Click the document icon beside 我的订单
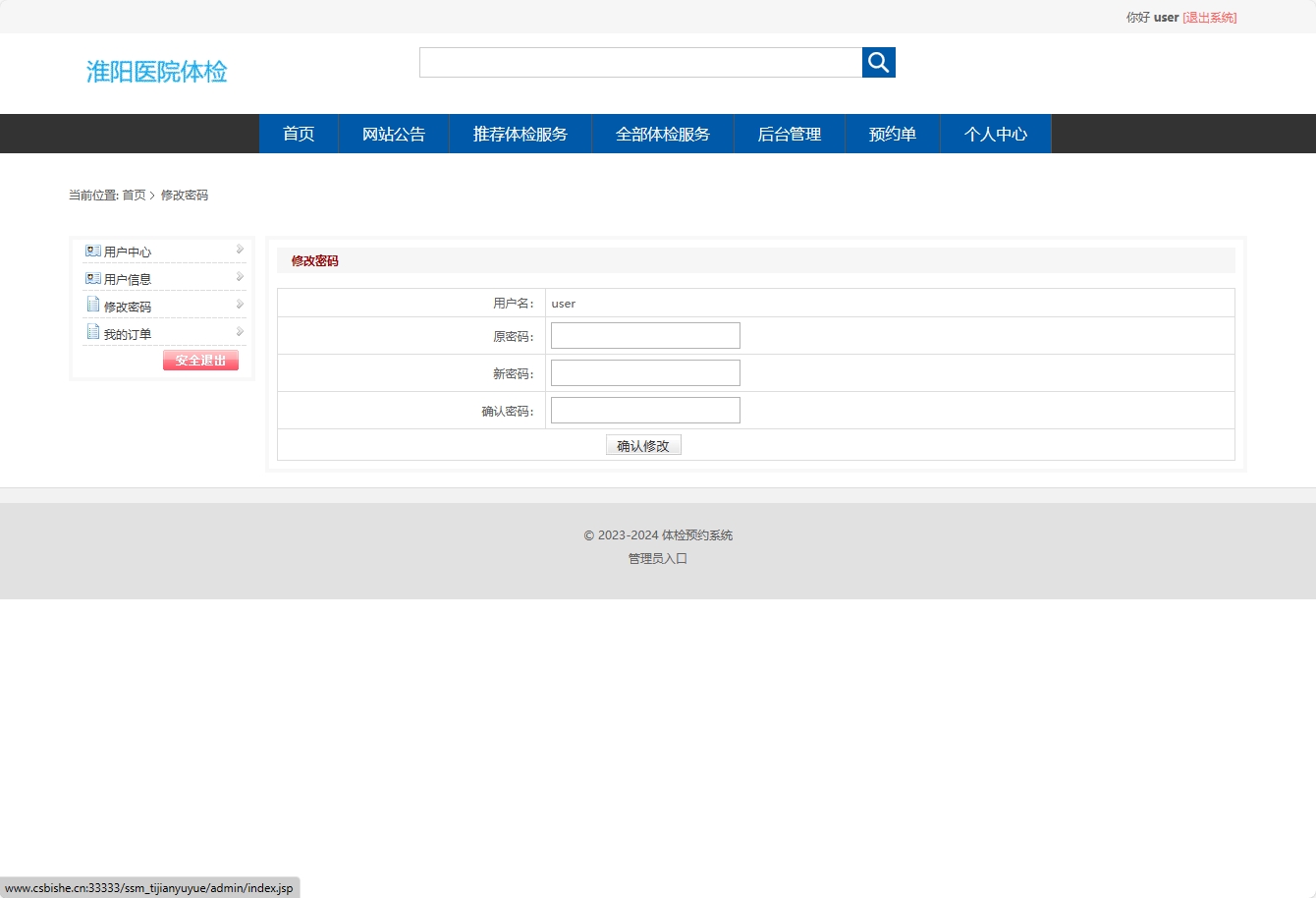 (x=93, y=333)
